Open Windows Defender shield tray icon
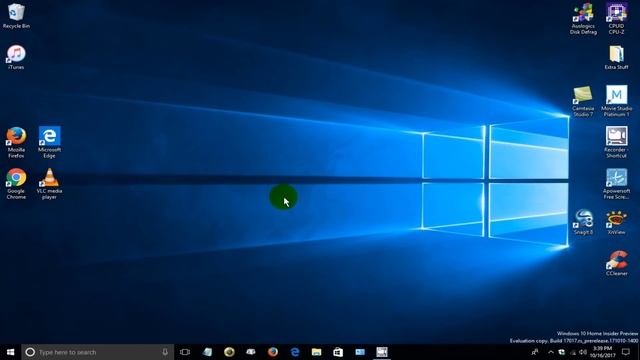The image size is (640, 360). 562,352
